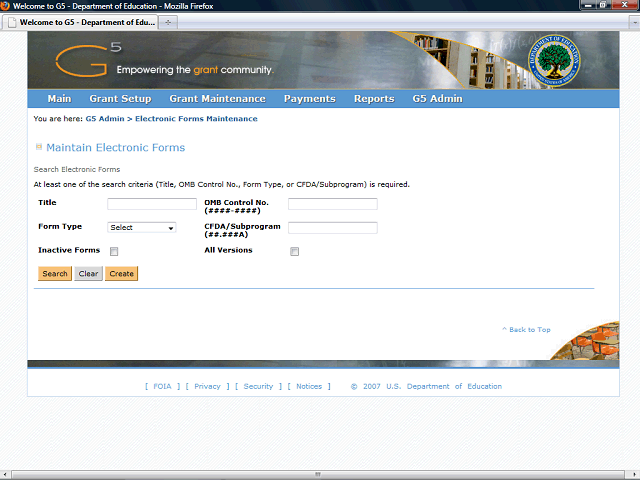Open the Reports menu
This screenshot has height=480, width=640.
click(x=374, y=99)
